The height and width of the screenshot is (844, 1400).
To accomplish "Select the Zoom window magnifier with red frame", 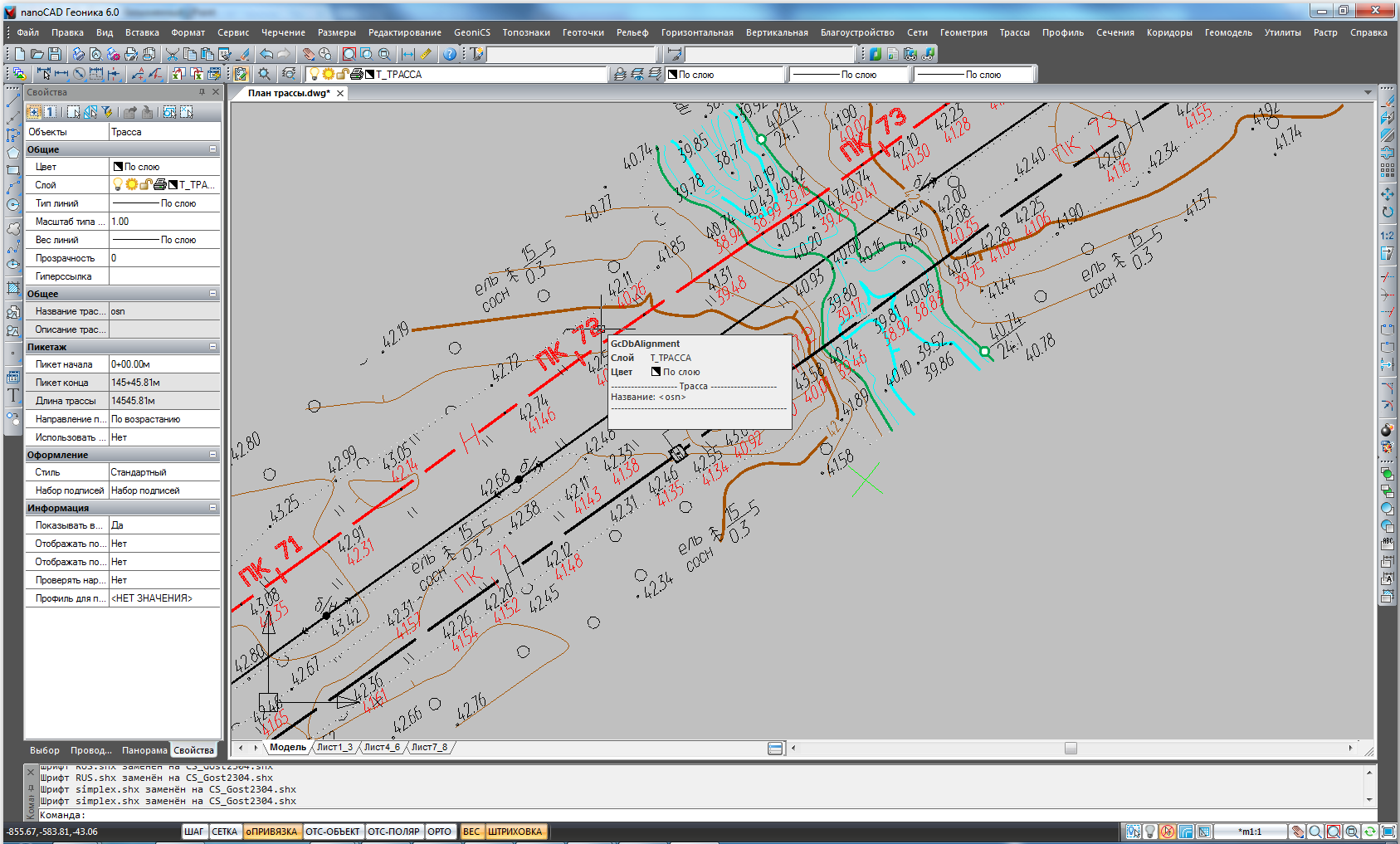I will pyautogui.click(x=349, y=54).
